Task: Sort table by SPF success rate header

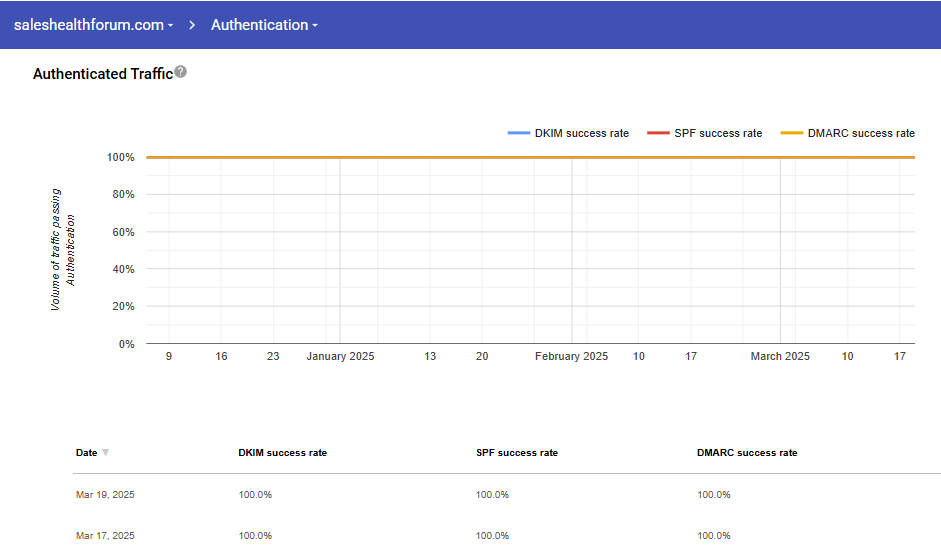Action: pyautogui.click(x=516, y=453)
